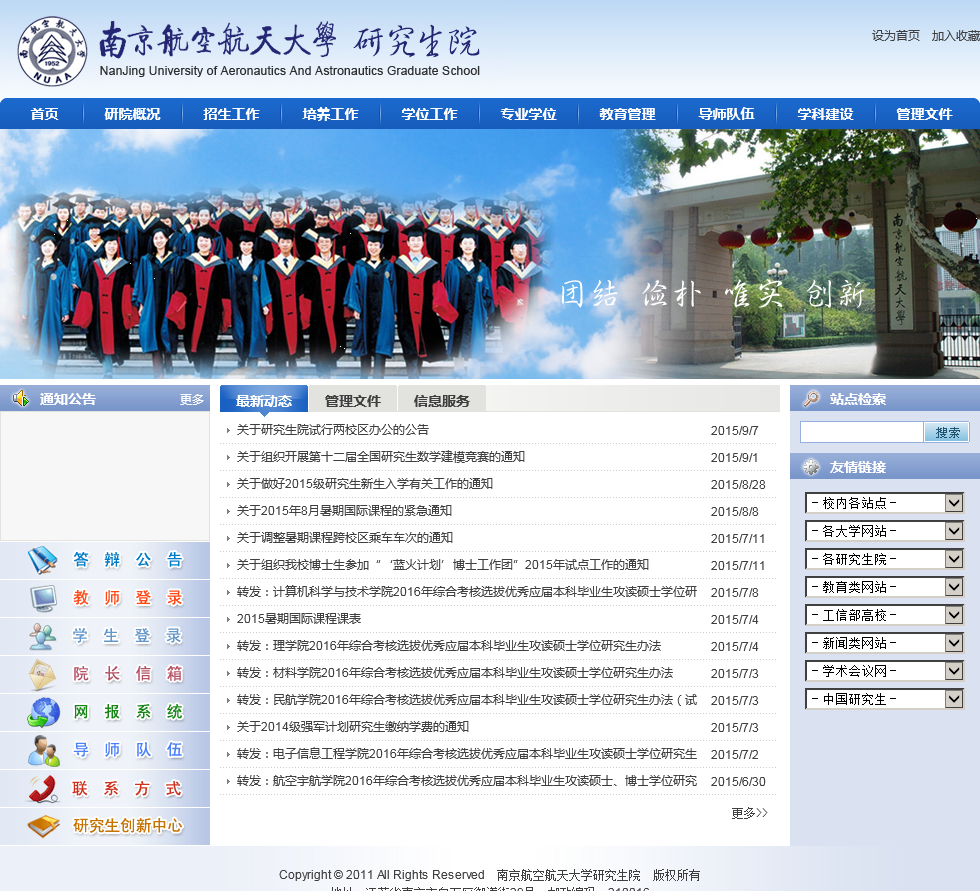This screenshot has width=980, height=891.
Task: Open 导师队伍 navigation bar item
Action: coord(726,114)
